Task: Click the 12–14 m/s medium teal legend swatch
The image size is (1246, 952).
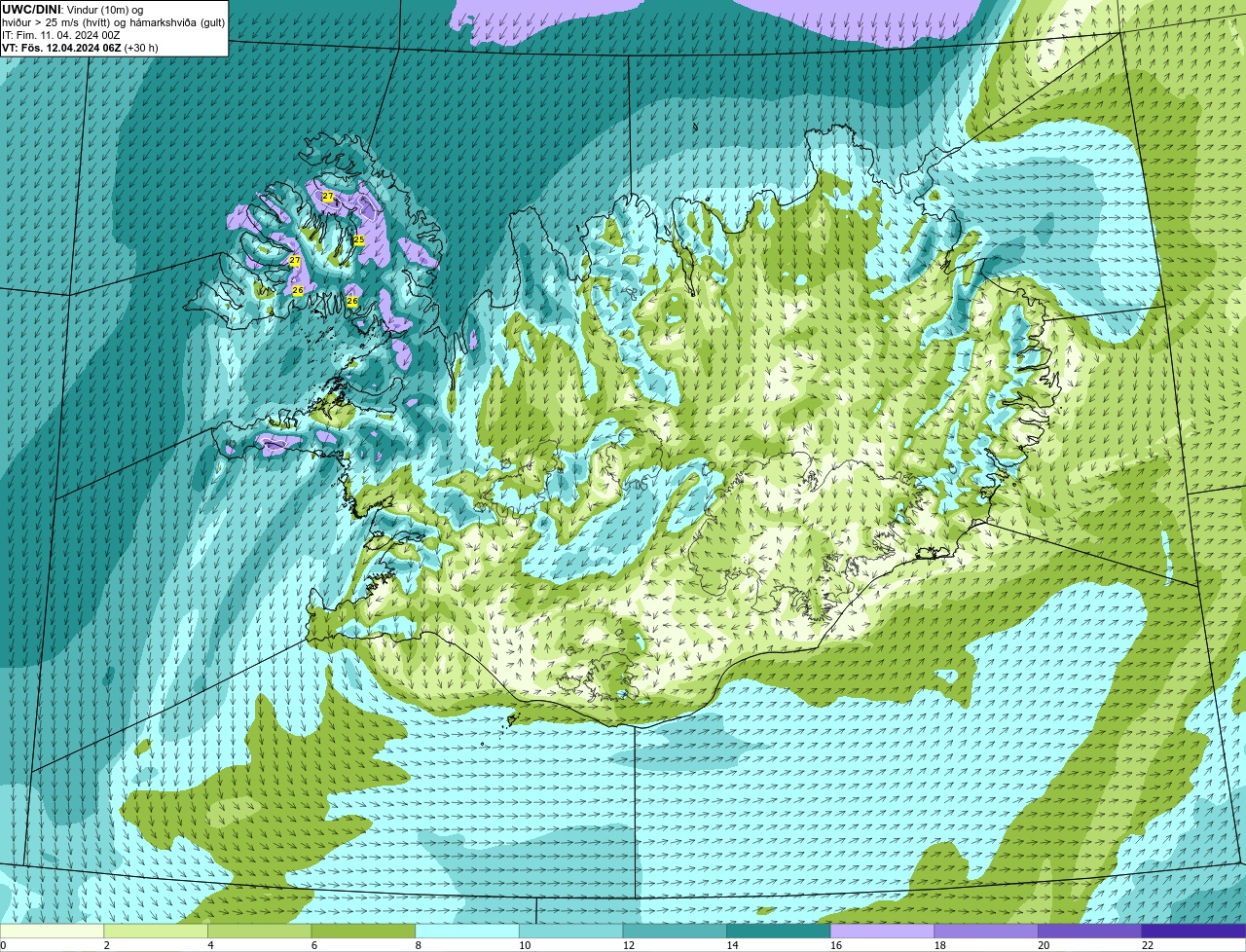Action: [675, 931]
